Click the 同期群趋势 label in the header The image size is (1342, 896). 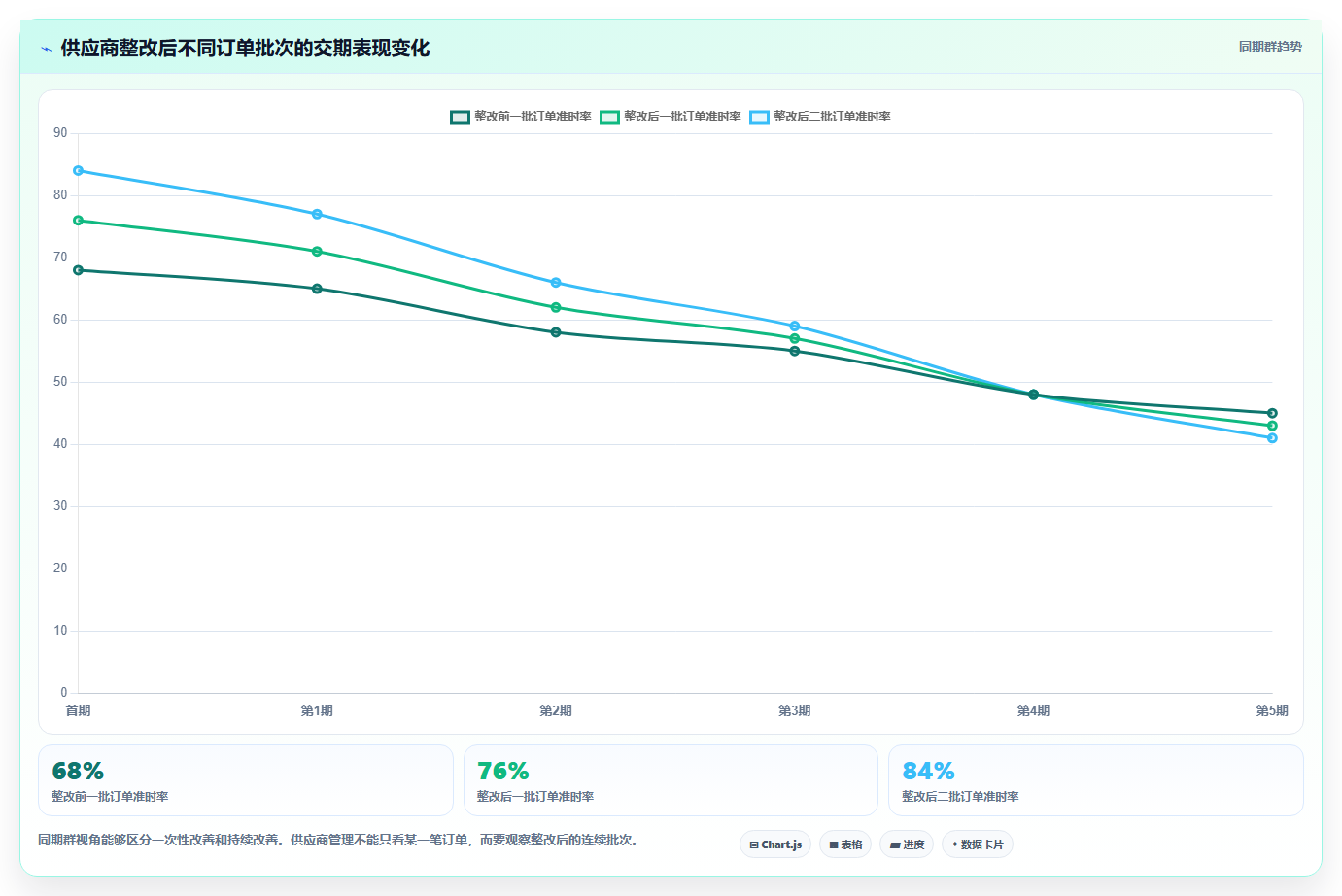pyautogui.click(x=1270, y=47)
